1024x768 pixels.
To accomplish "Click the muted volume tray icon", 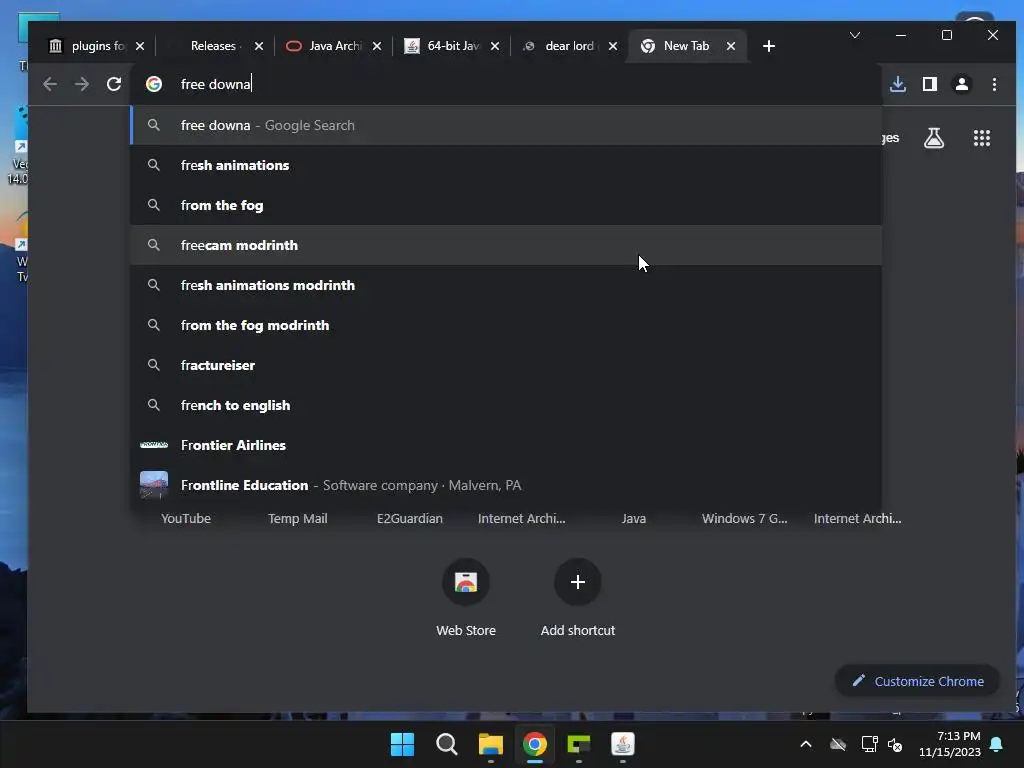I will click(x=895, y=744).
